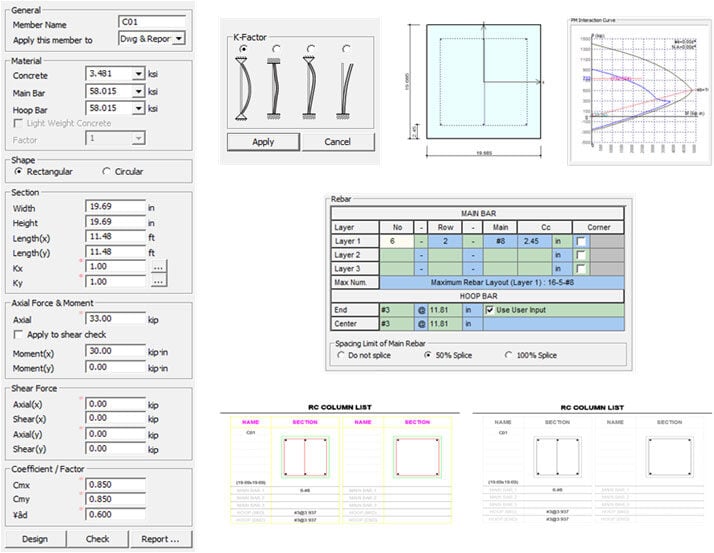714x553 pixels.
Task: Enable Apply to shear check
Action: coord(18,333)
